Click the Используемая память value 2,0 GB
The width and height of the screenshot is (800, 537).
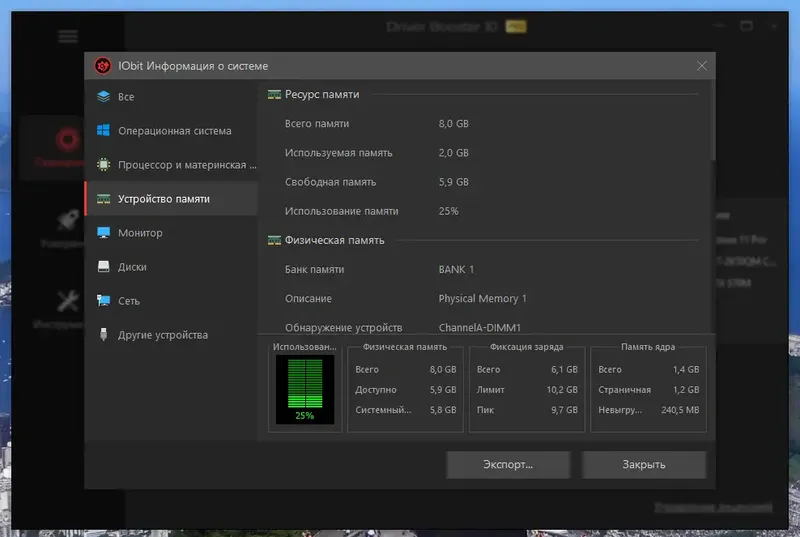pos(454,153)
